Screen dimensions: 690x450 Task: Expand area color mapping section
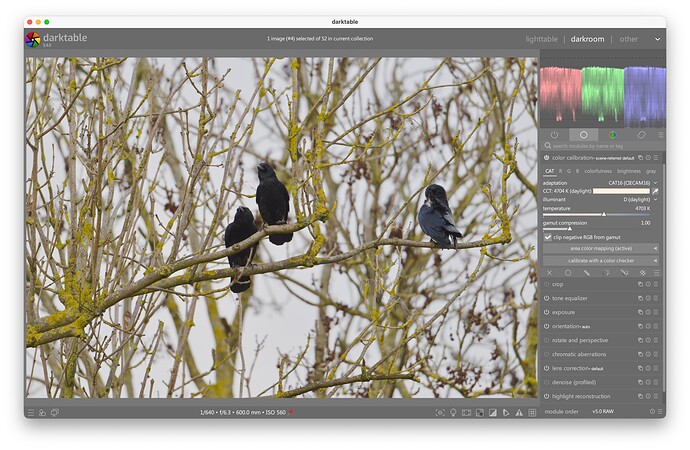point(601,249)
